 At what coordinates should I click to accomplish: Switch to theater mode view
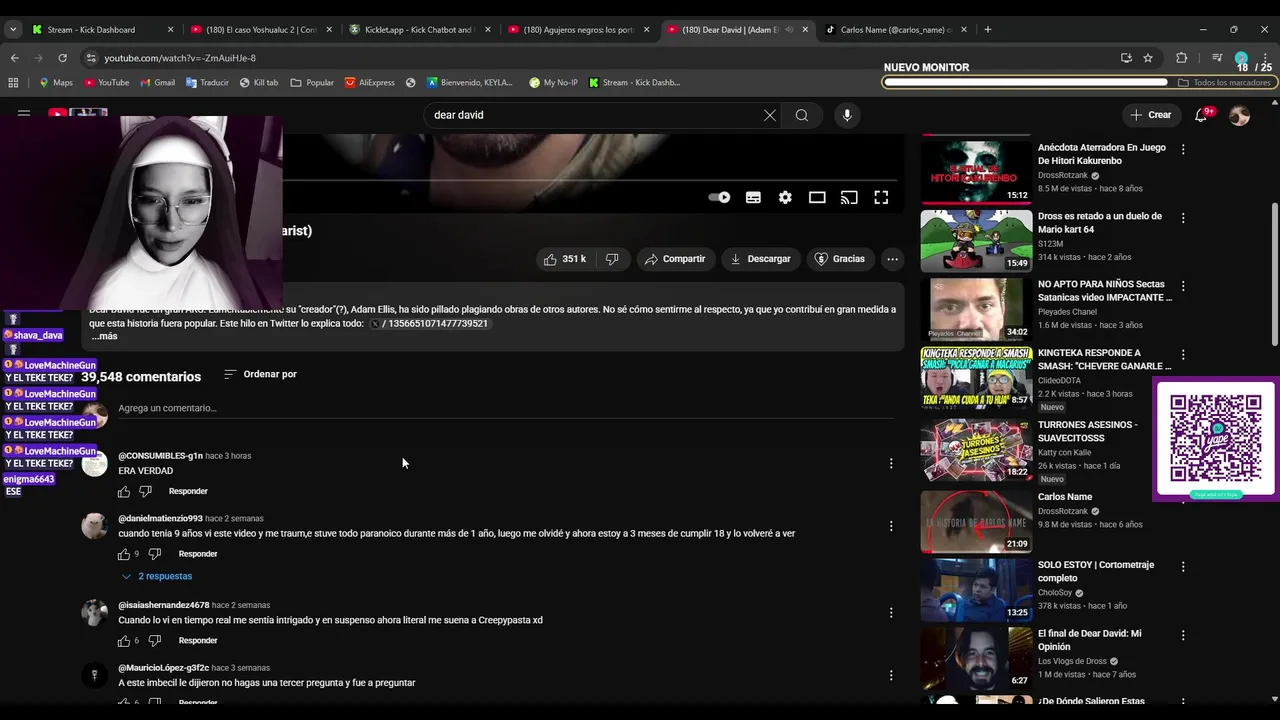tap(817, 198)
